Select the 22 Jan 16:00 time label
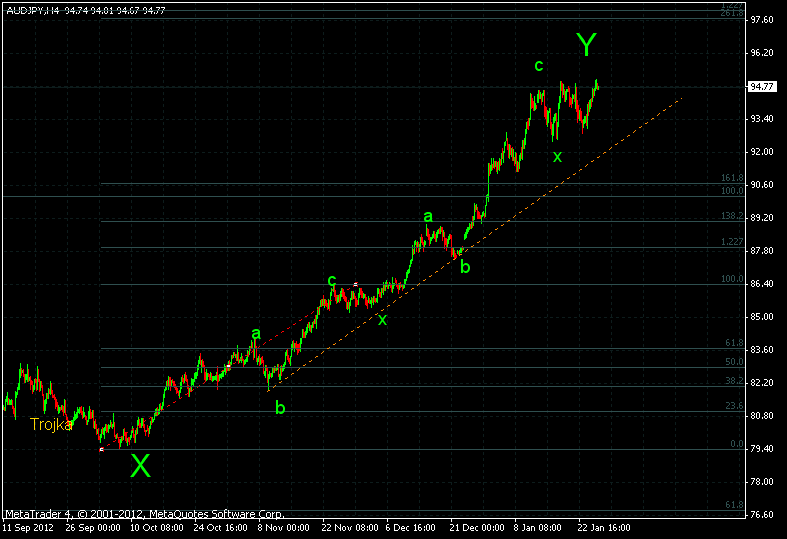The width and height of the screenshot is (787, 539). point(604,528)
